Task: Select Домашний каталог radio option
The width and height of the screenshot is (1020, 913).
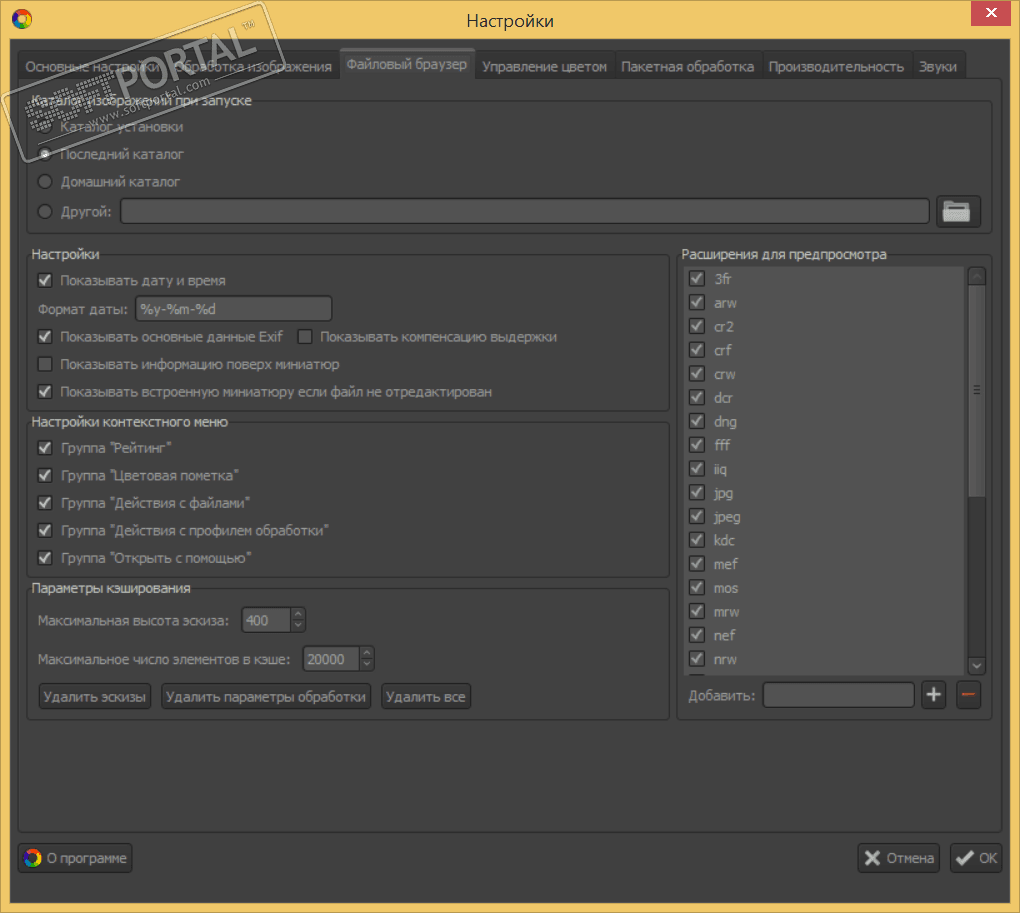Action: [45, 181]
